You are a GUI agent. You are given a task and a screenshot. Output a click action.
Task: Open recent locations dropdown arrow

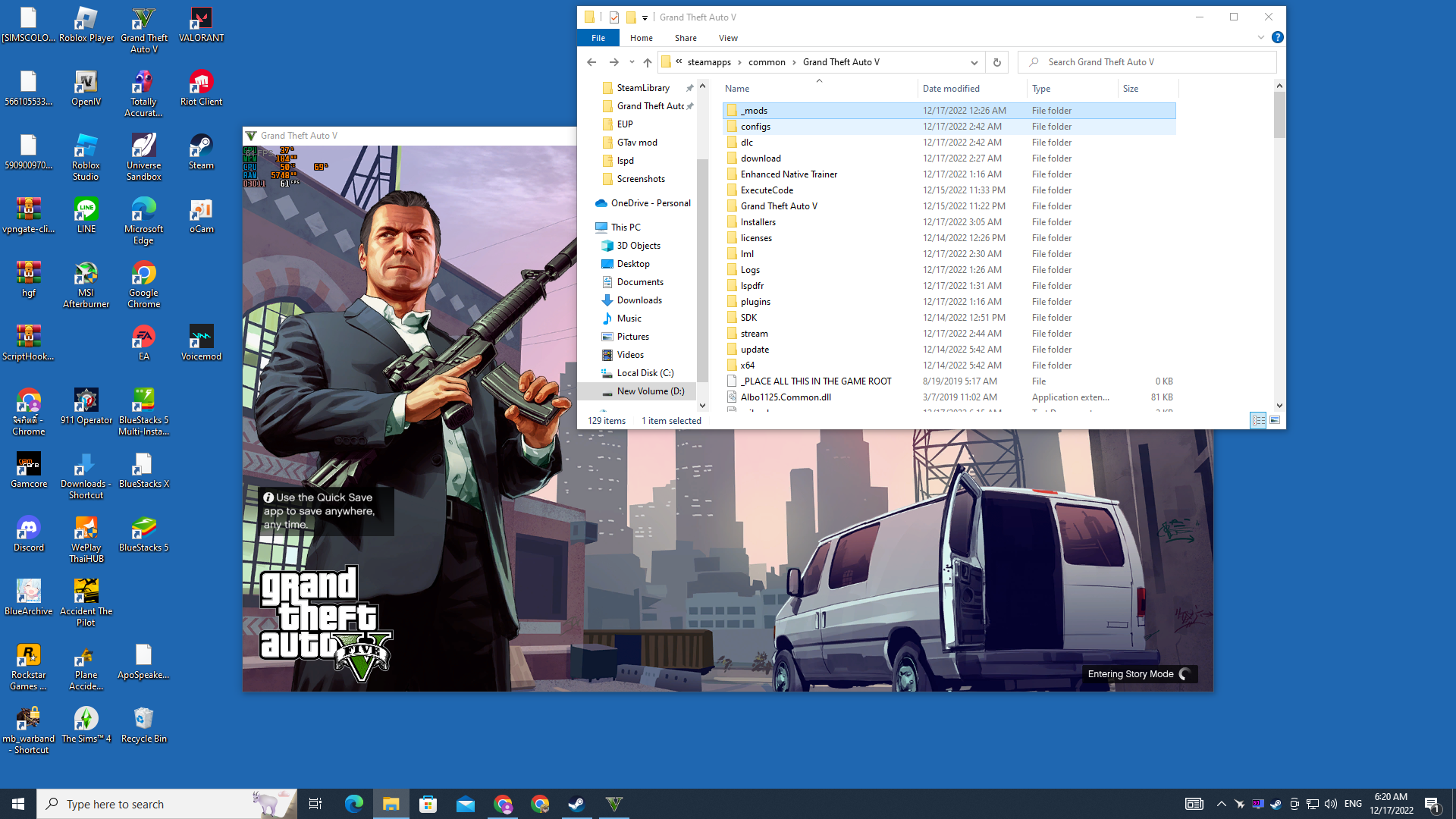point(632,62)
